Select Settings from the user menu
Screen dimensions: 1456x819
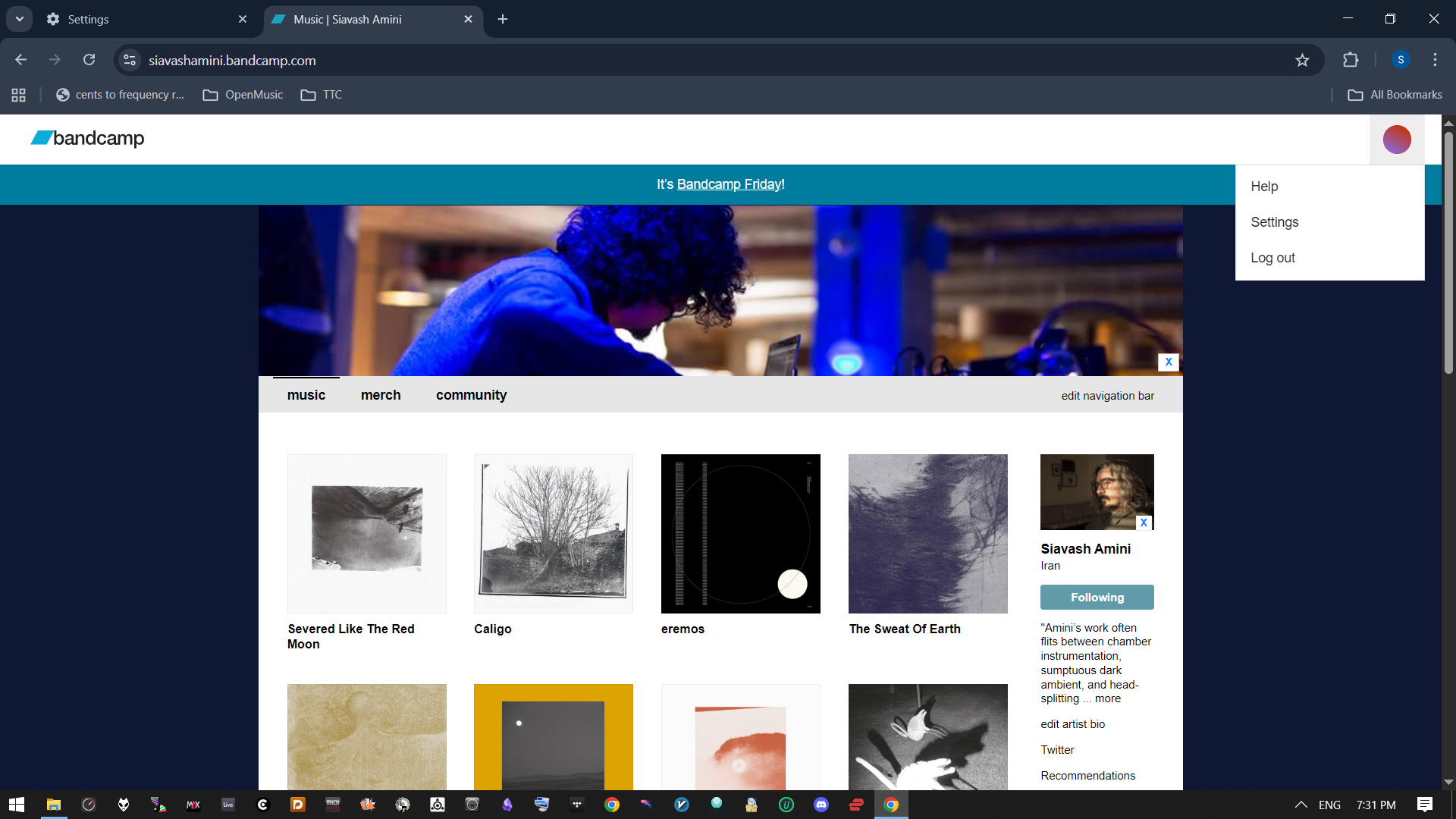[1274, 222]
